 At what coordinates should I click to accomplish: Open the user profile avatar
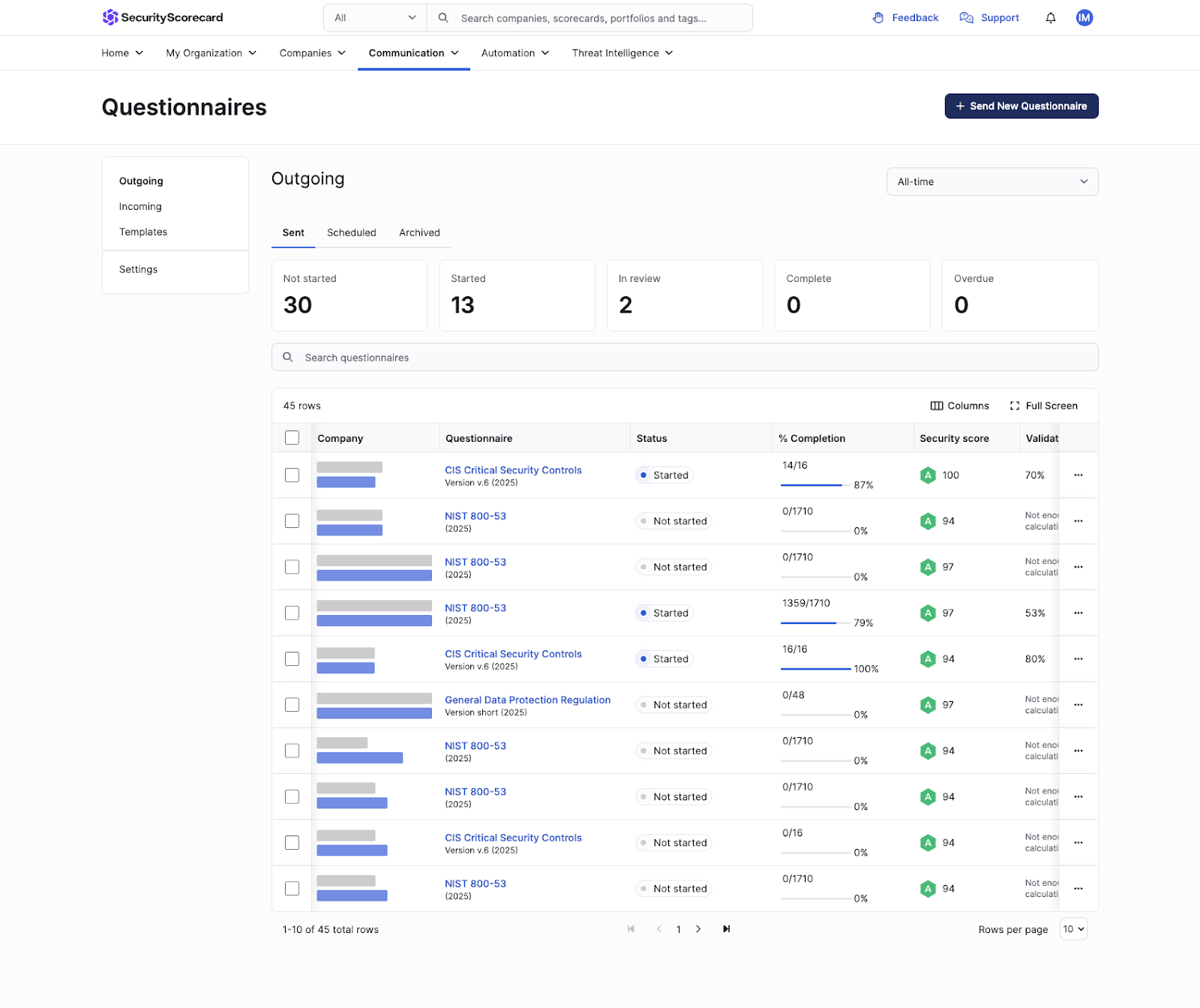click(1084, 18)
